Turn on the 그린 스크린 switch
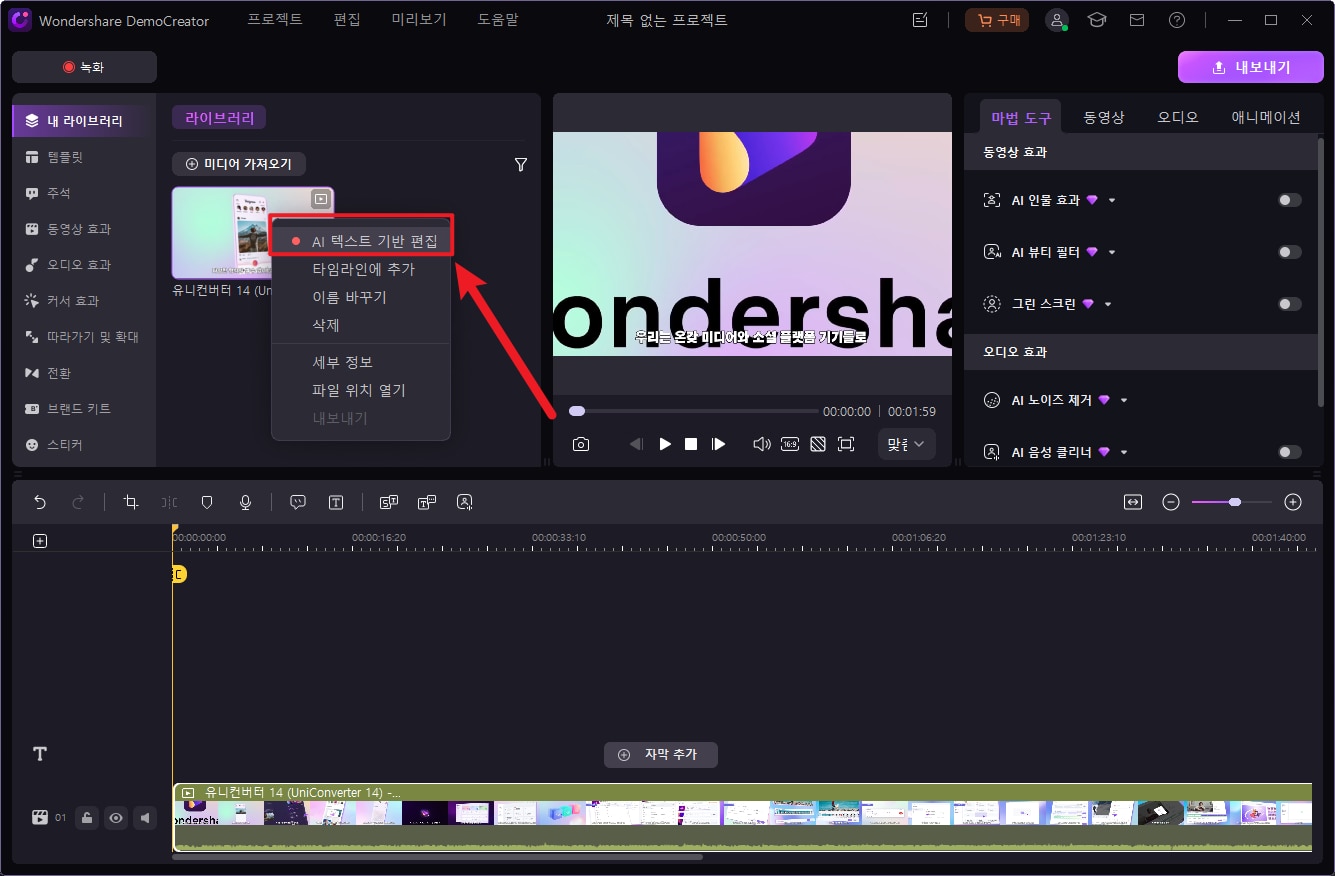The image size is (1335, 876). pos(1290,304)
